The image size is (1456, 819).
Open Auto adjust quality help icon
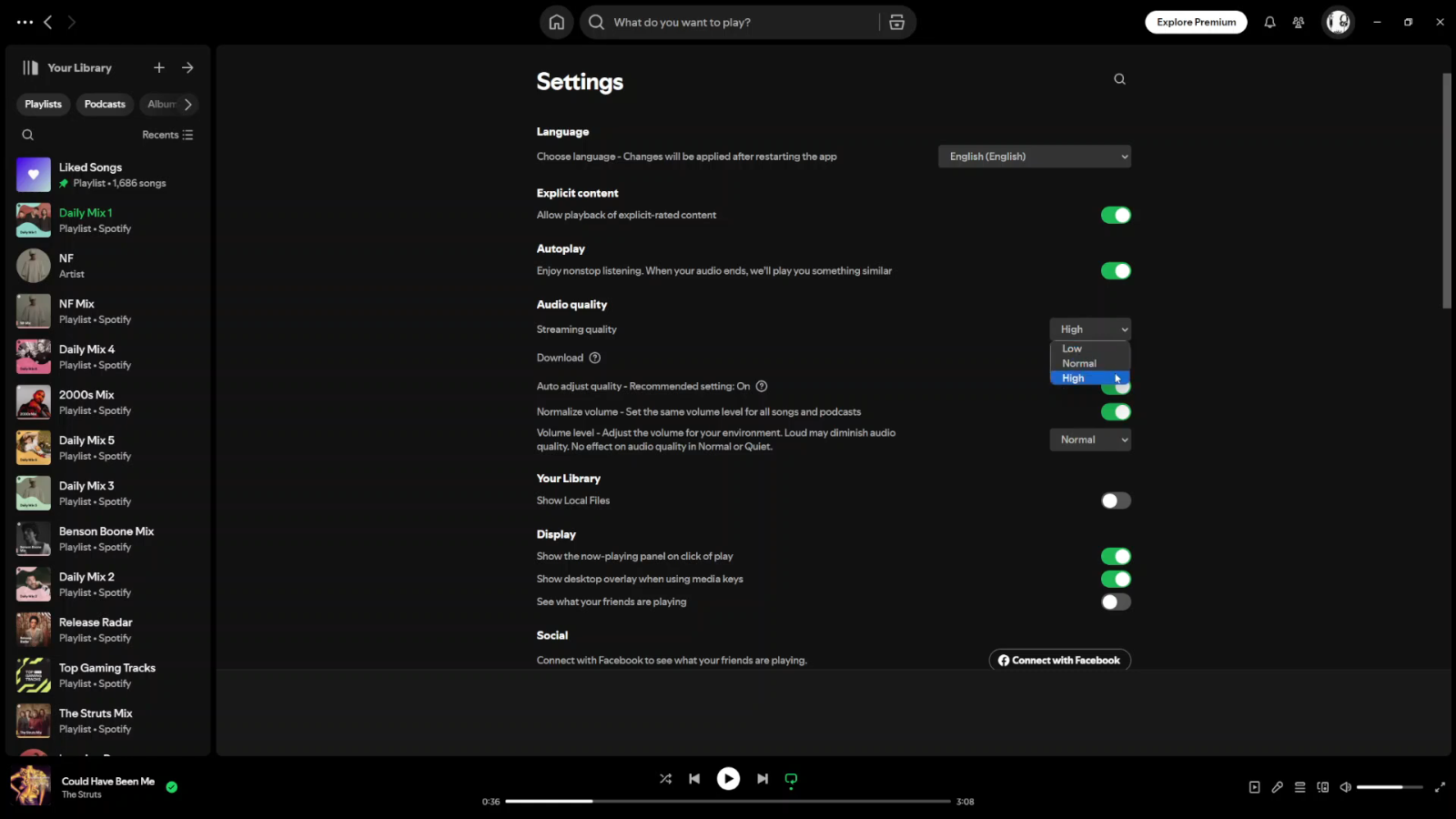[x=762, y=386]
